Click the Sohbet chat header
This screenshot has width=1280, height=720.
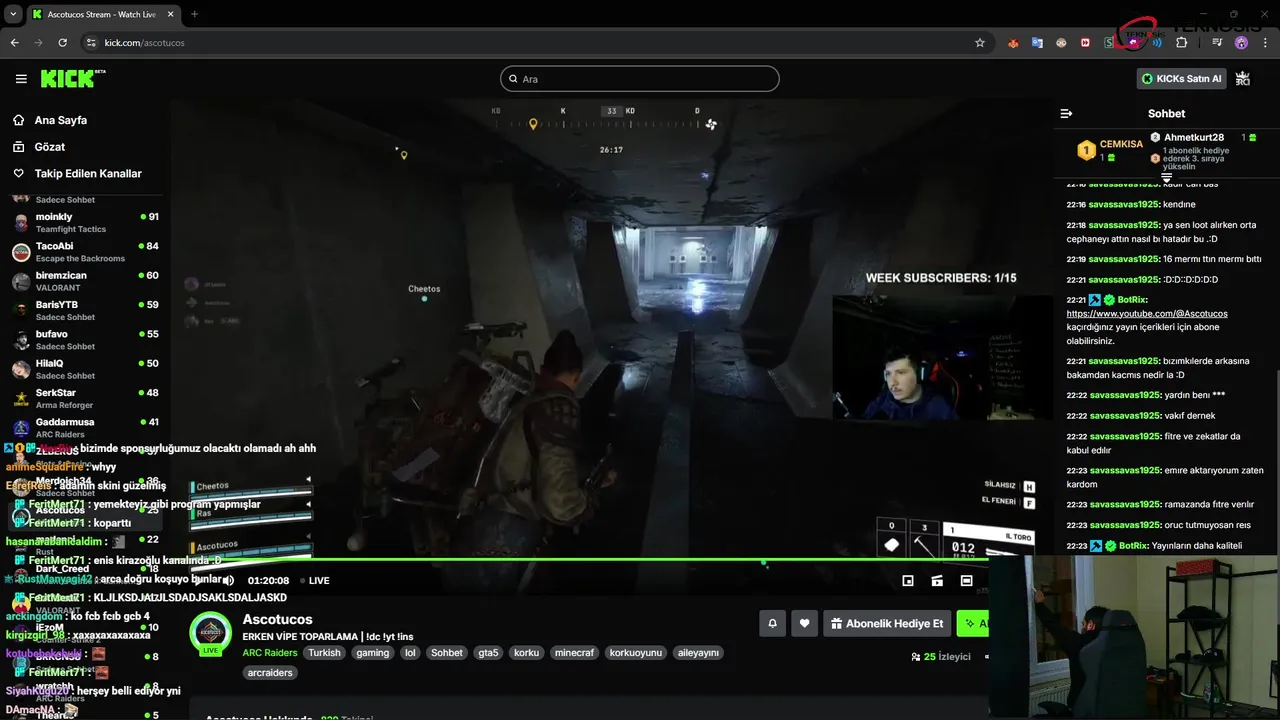(1166, 113)
